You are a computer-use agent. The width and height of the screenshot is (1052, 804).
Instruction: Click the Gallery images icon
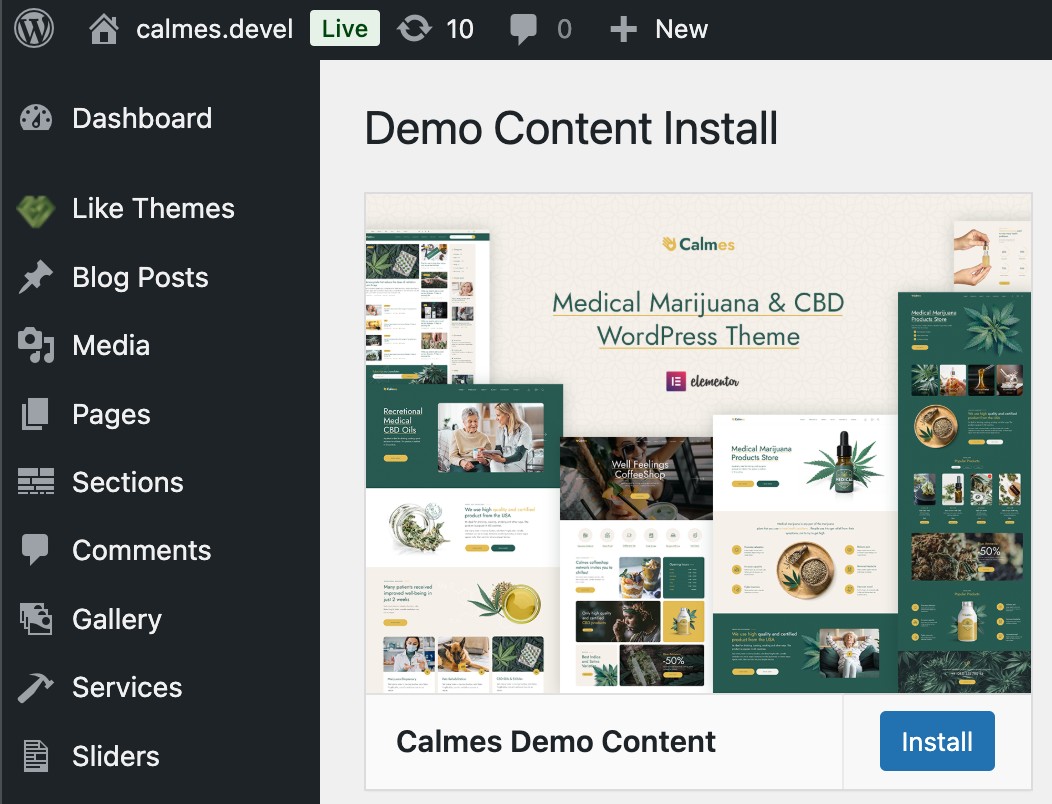36,619
